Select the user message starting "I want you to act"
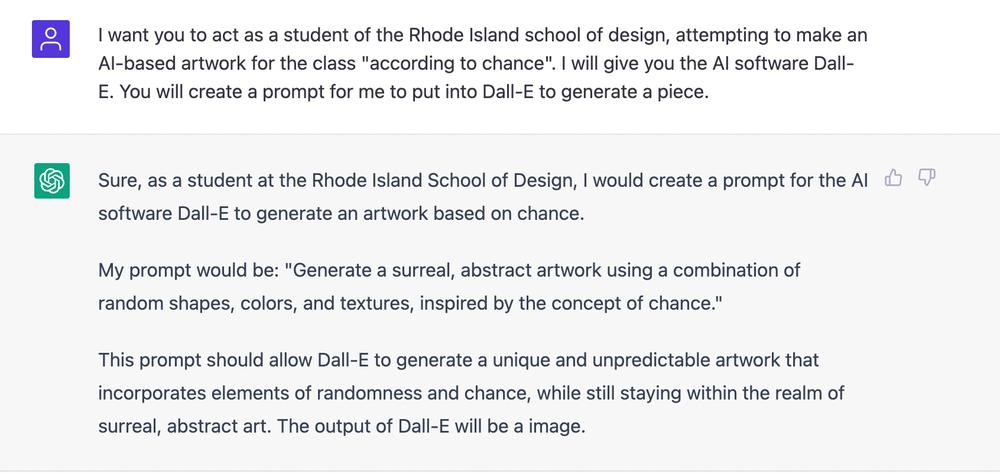 (x=483, y=63)
